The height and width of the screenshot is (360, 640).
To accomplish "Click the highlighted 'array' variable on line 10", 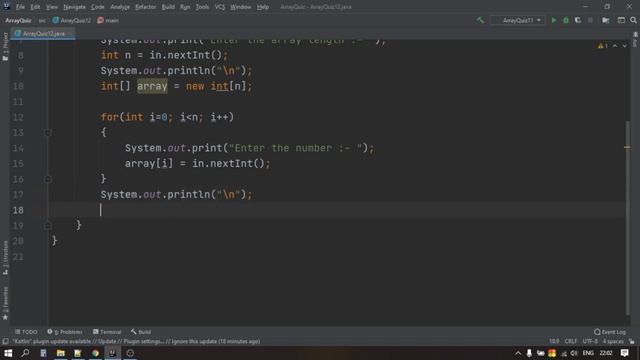I will (x=152, y=86).
